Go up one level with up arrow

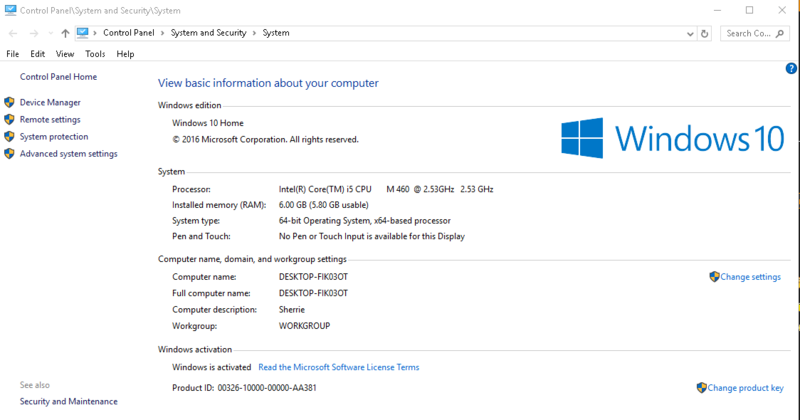65,34
